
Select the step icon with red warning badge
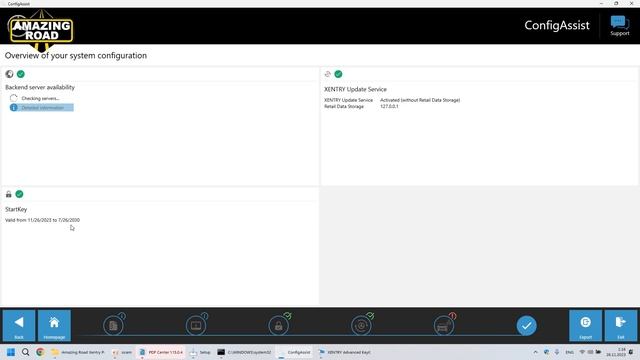pyautogui.click(x=444, y=325)
